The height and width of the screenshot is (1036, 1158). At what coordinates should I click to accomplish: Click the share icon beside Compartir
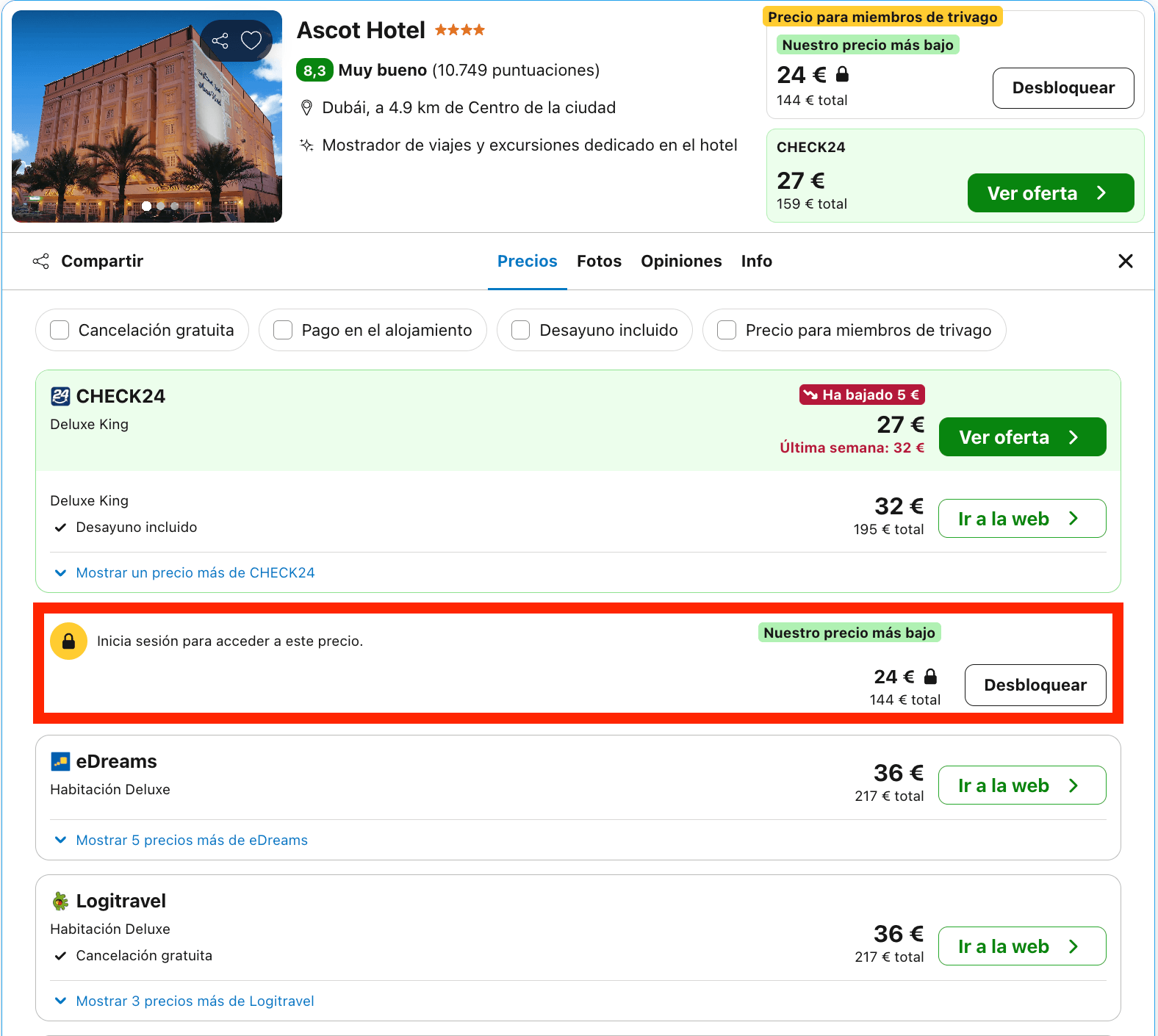tap(41, 261)
